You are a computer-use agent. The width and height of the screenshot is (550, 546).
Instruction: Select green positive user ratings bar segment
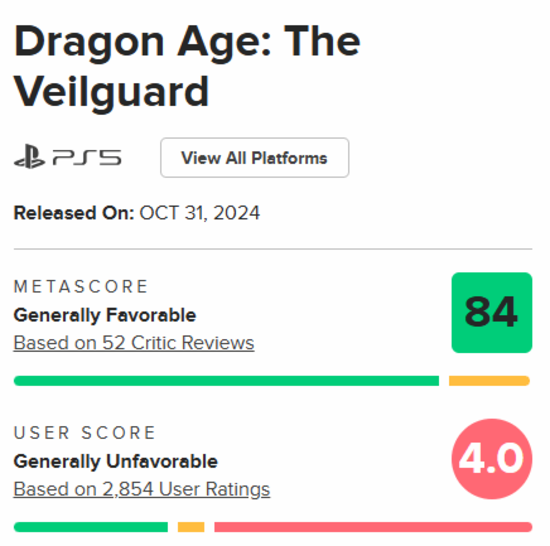91,527
